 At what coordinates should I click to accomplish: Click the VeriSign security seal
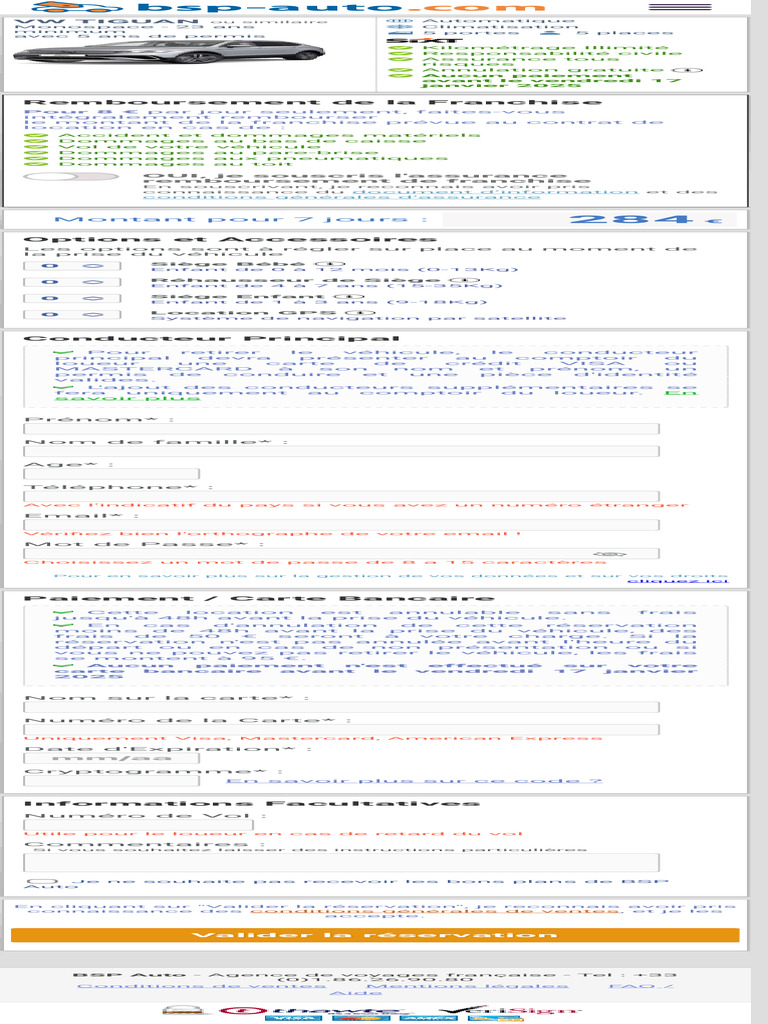pos(509,1011)
